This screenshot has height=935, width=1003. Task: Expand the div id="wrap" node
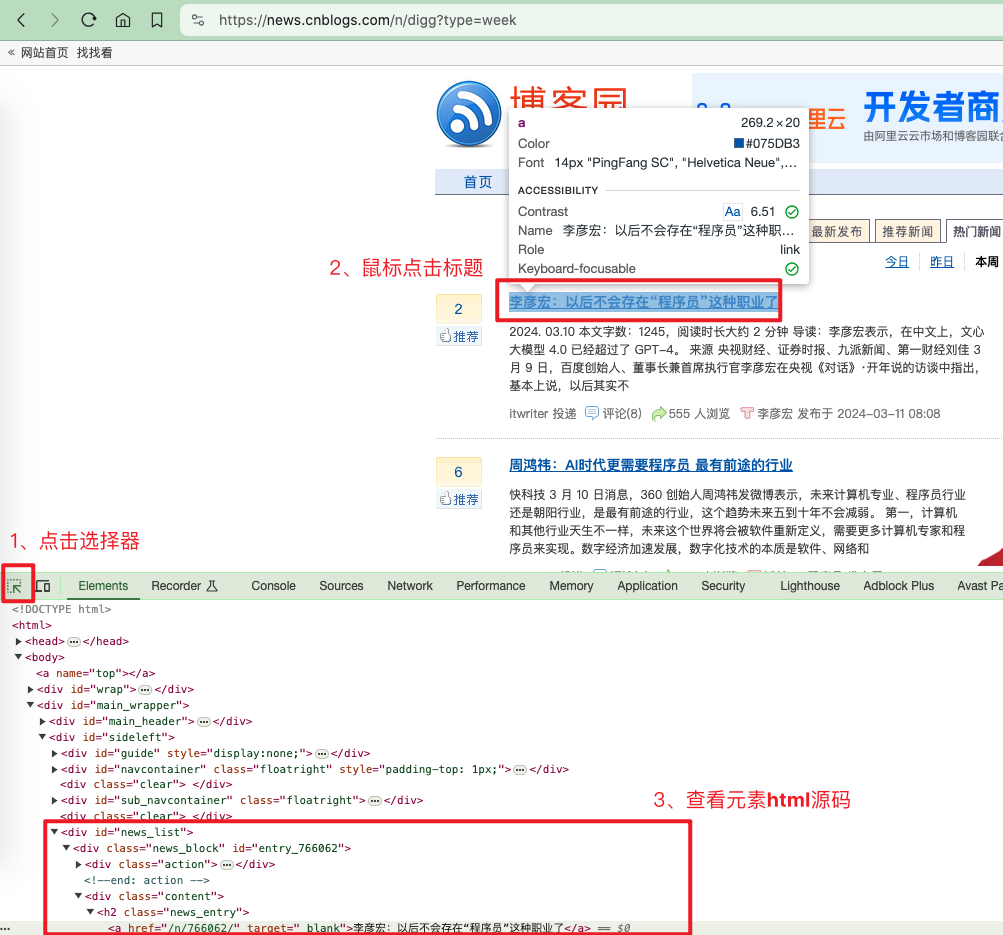click(x=30, y=689)
